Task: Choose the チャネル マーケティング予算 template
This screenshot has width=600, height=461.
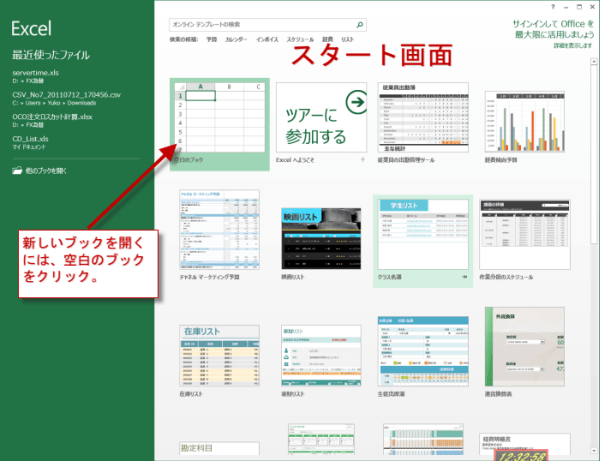Action: (x=220, y=230)
